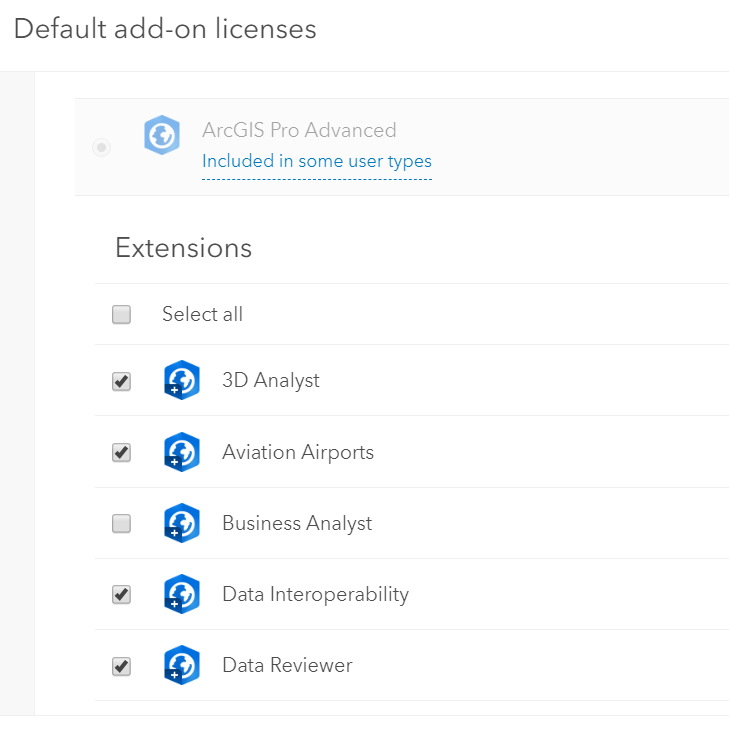The height and width of the screenshot is (730, 729).
Task: Click the 3D Analyst extension icon
Action: click(x=182, y=380)
